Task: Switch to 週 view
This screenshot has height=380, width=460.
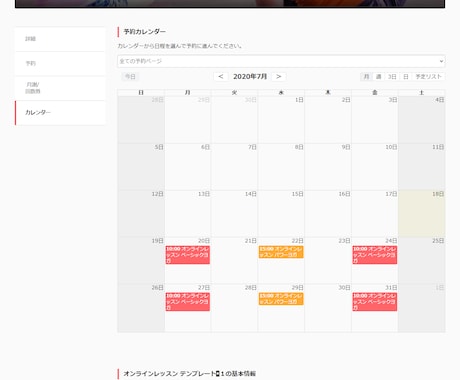Action: (378, 77)
